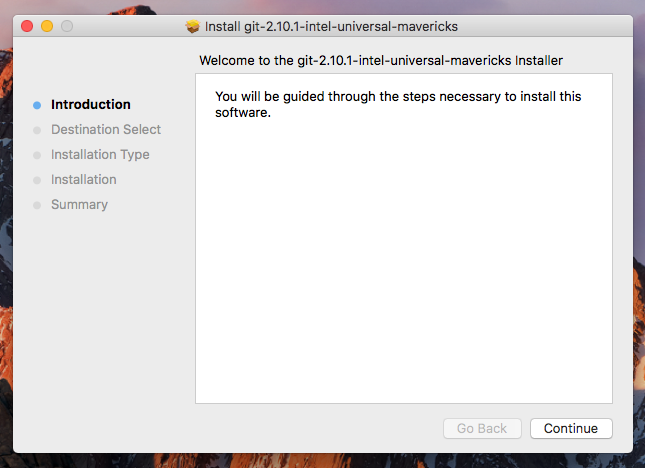Click the grayed-out zoom window button
The height and width of the screenshot is (468, 645).
(67, 26)
